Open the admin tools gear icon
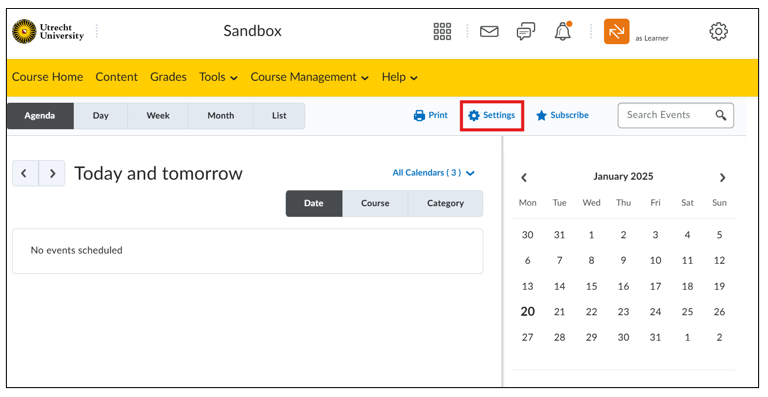This screenshot has width=768, height=397. pyautogui.click(x=719, y=31)
